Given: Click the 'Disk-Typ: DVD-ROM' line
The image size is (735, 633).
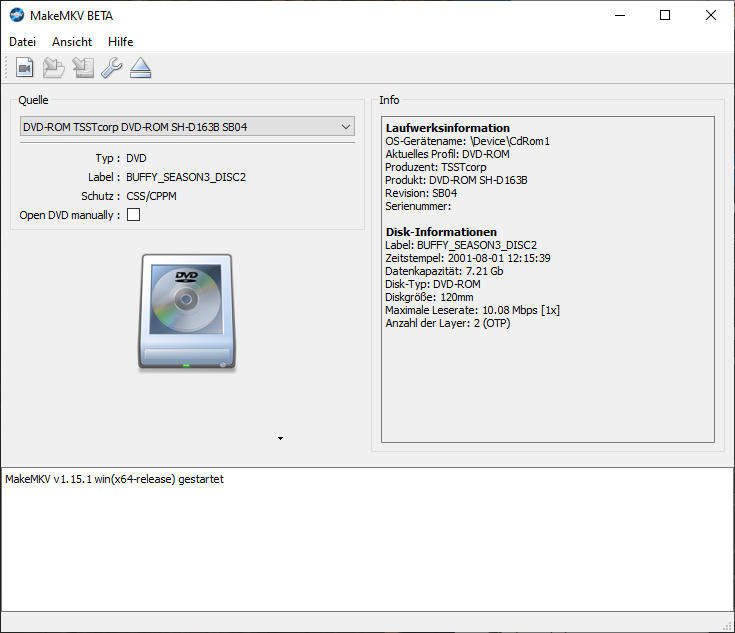Looking at the screenshot, I should (433, 284).
